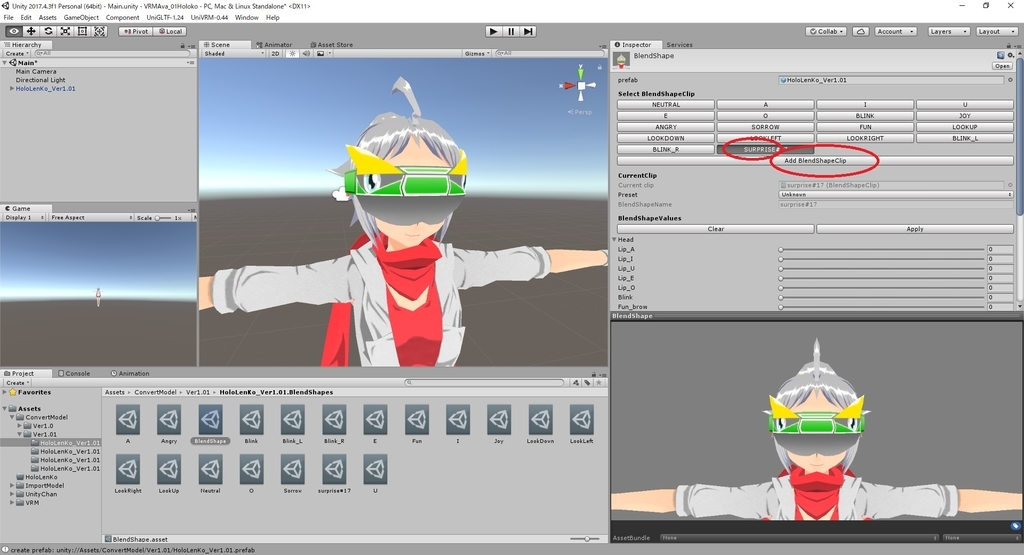Open the Layout dropdown

coord(995,31)
